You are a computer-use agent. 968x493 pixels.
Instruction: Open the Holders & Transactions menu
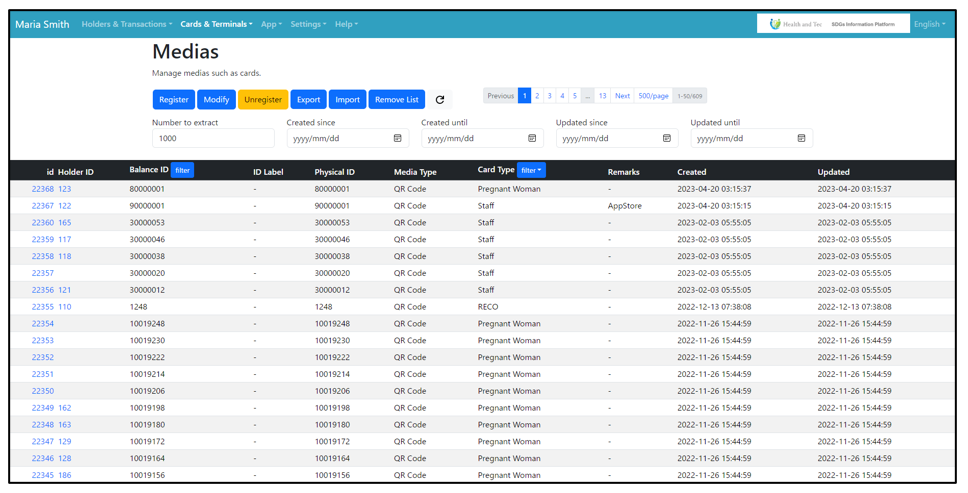point(126,24)
